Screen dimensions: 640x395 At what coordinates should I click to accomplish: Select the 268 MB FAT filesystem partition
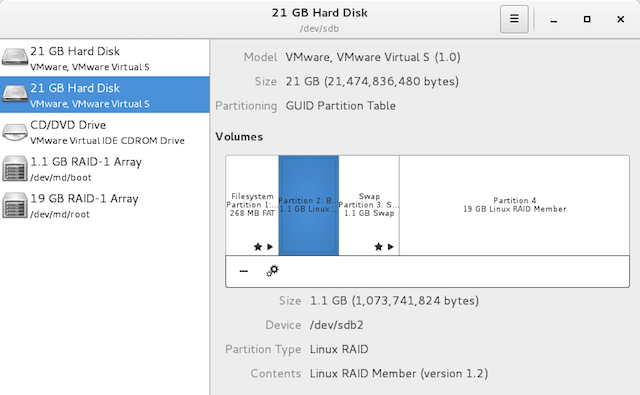coord(252,205)
